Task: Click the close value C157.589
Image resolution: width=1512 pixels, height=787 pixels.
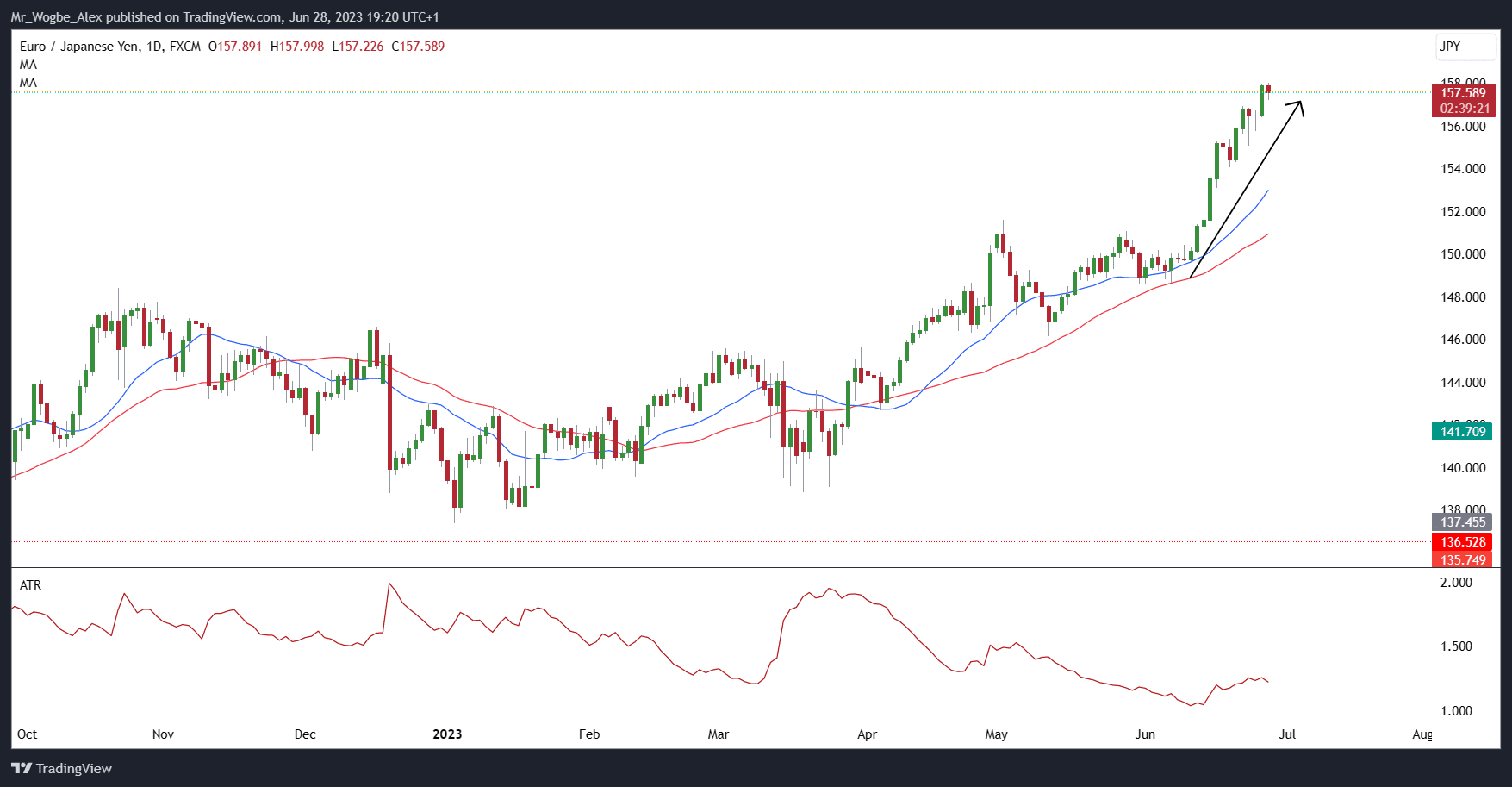Action: (x=418, y=47)
